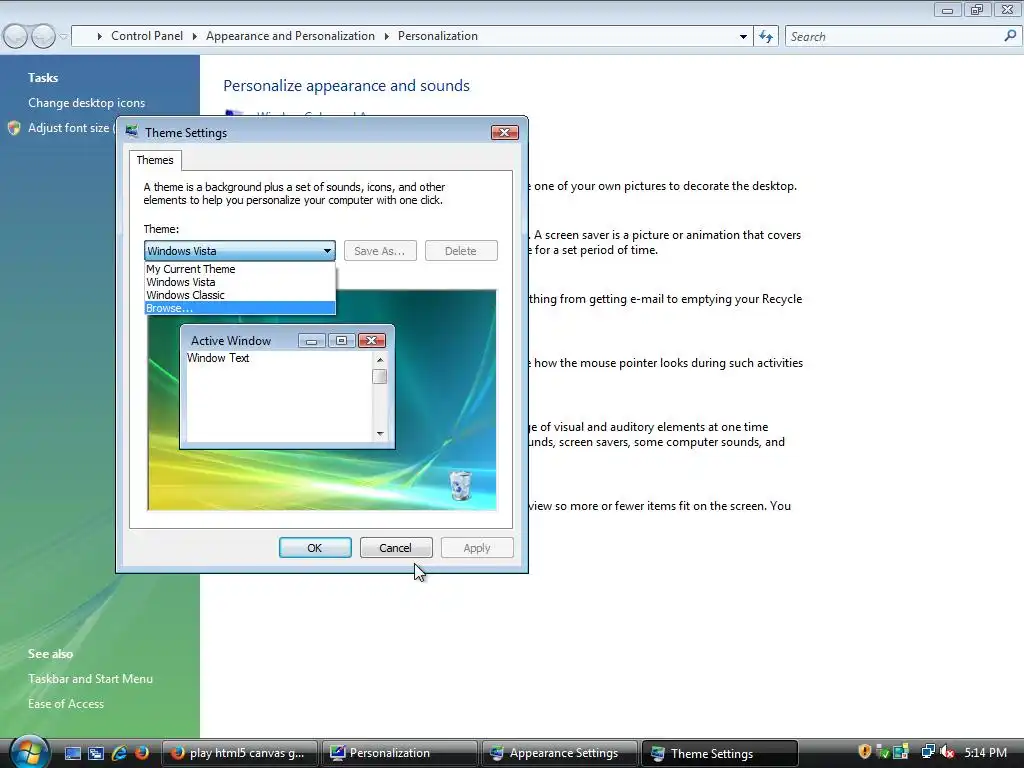Select Browse... in theme list

240,308
